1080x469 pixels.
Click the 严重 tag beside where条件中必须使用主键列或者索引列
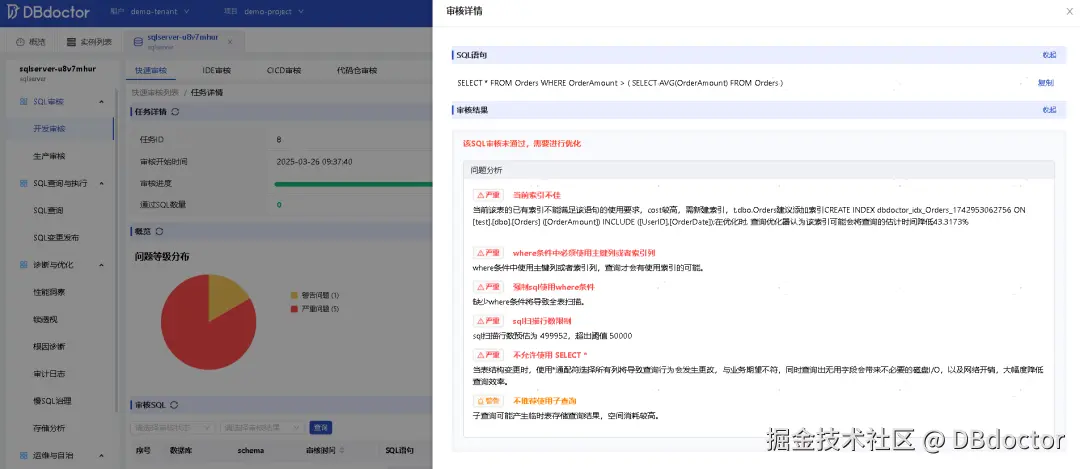point(488,253)
